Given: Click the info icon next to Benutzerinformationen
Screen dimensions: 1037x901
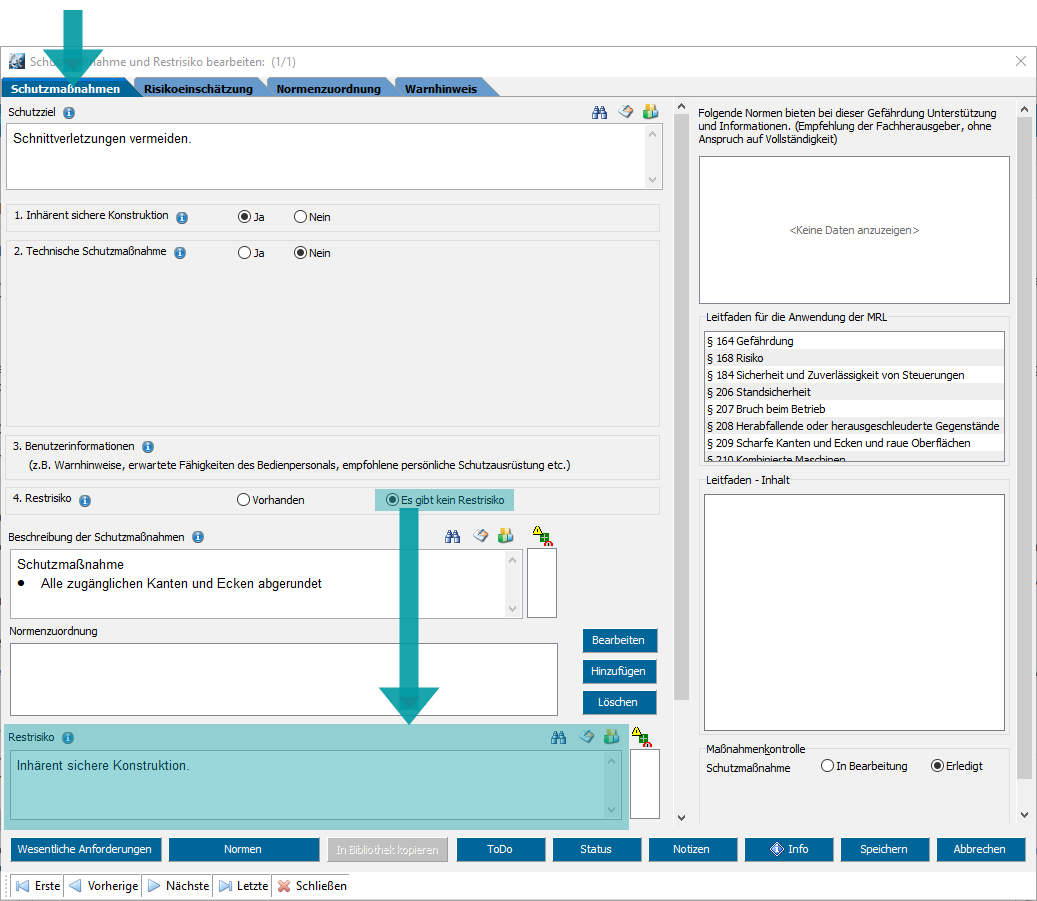Looking at the screenshot, I should tap(148, 447).
